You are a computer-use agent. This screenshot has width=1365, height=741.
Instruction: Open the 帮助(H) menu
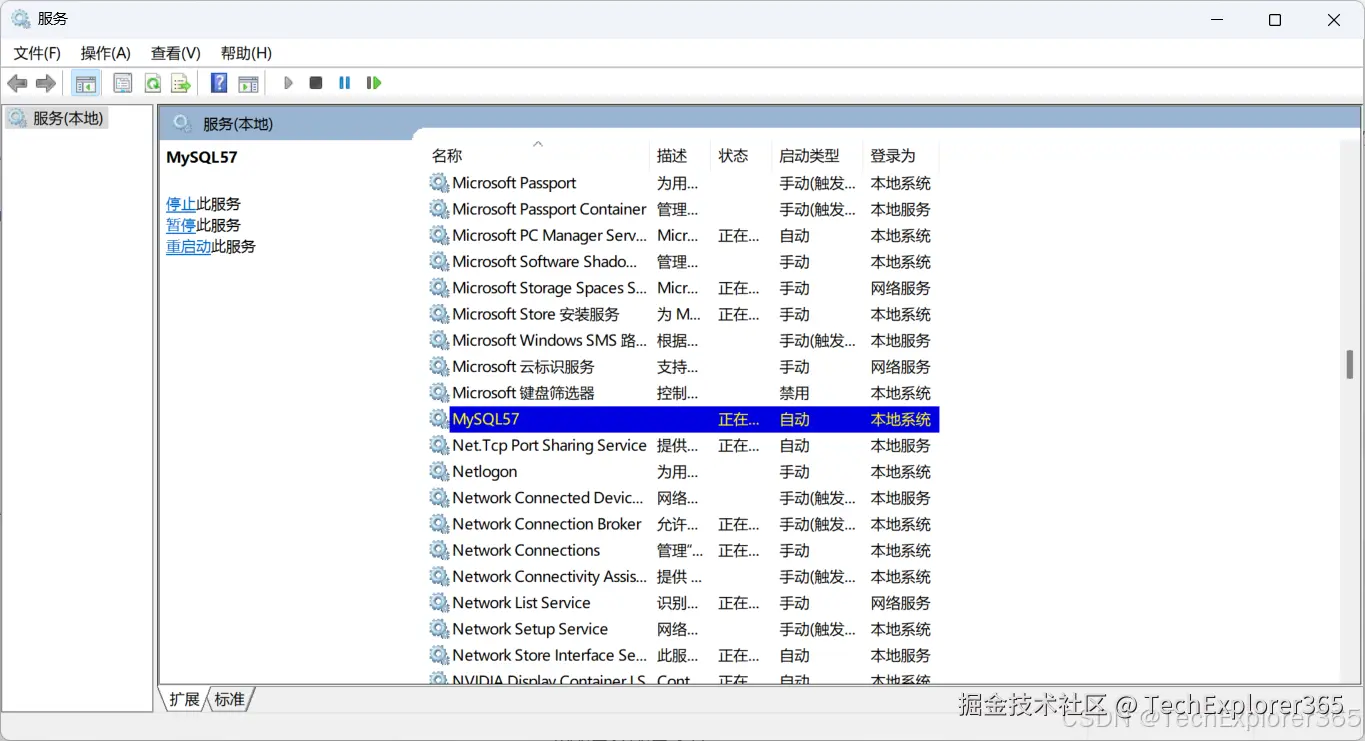[x=246, y=53]
